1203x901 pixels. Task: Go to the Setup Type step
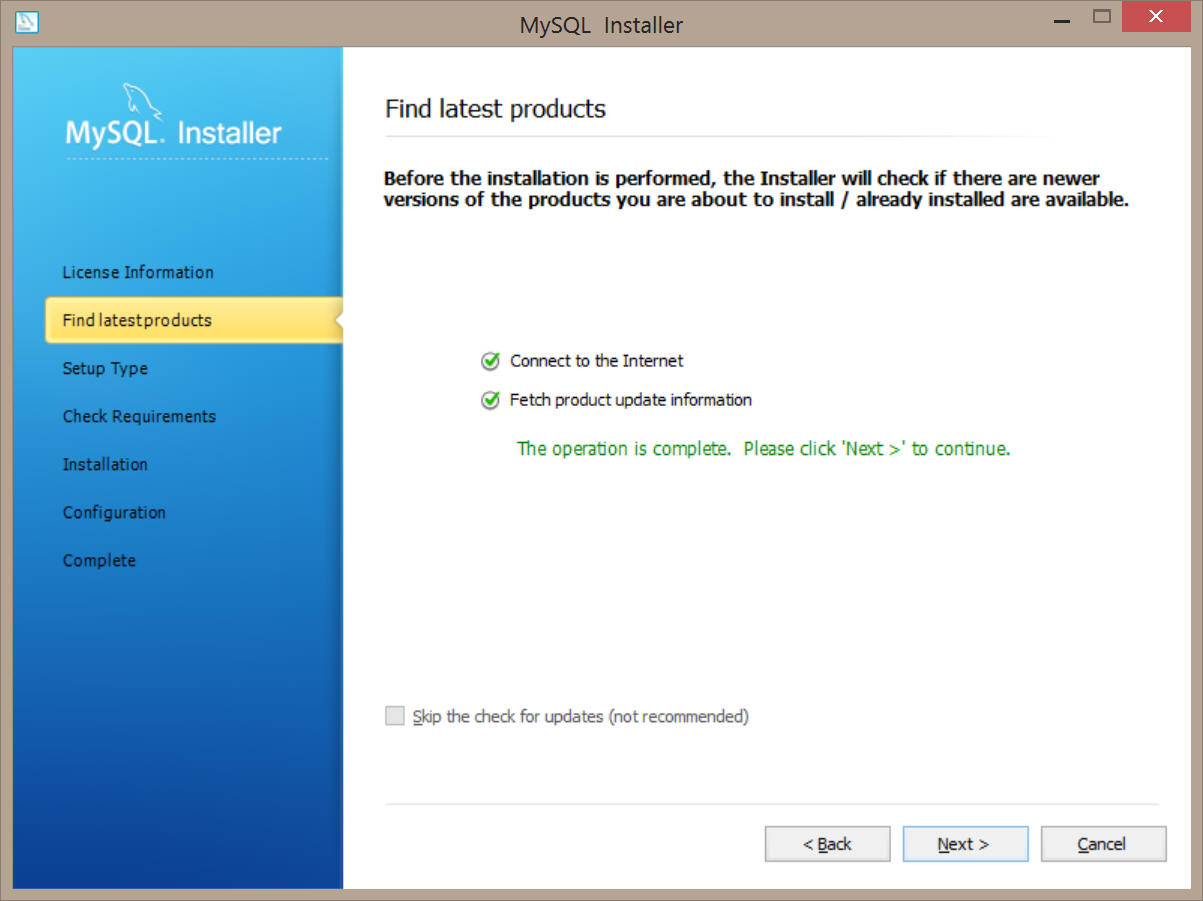[x=105, y=368]
